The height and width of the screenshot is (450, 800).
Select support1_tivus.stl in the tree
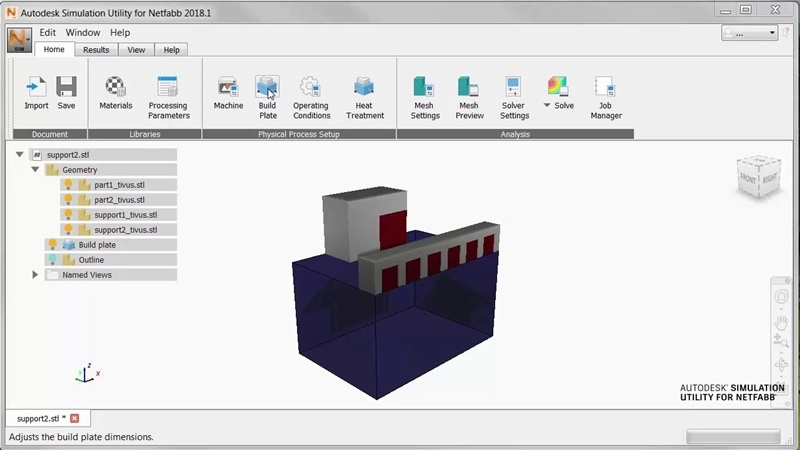tap(126, 215)
